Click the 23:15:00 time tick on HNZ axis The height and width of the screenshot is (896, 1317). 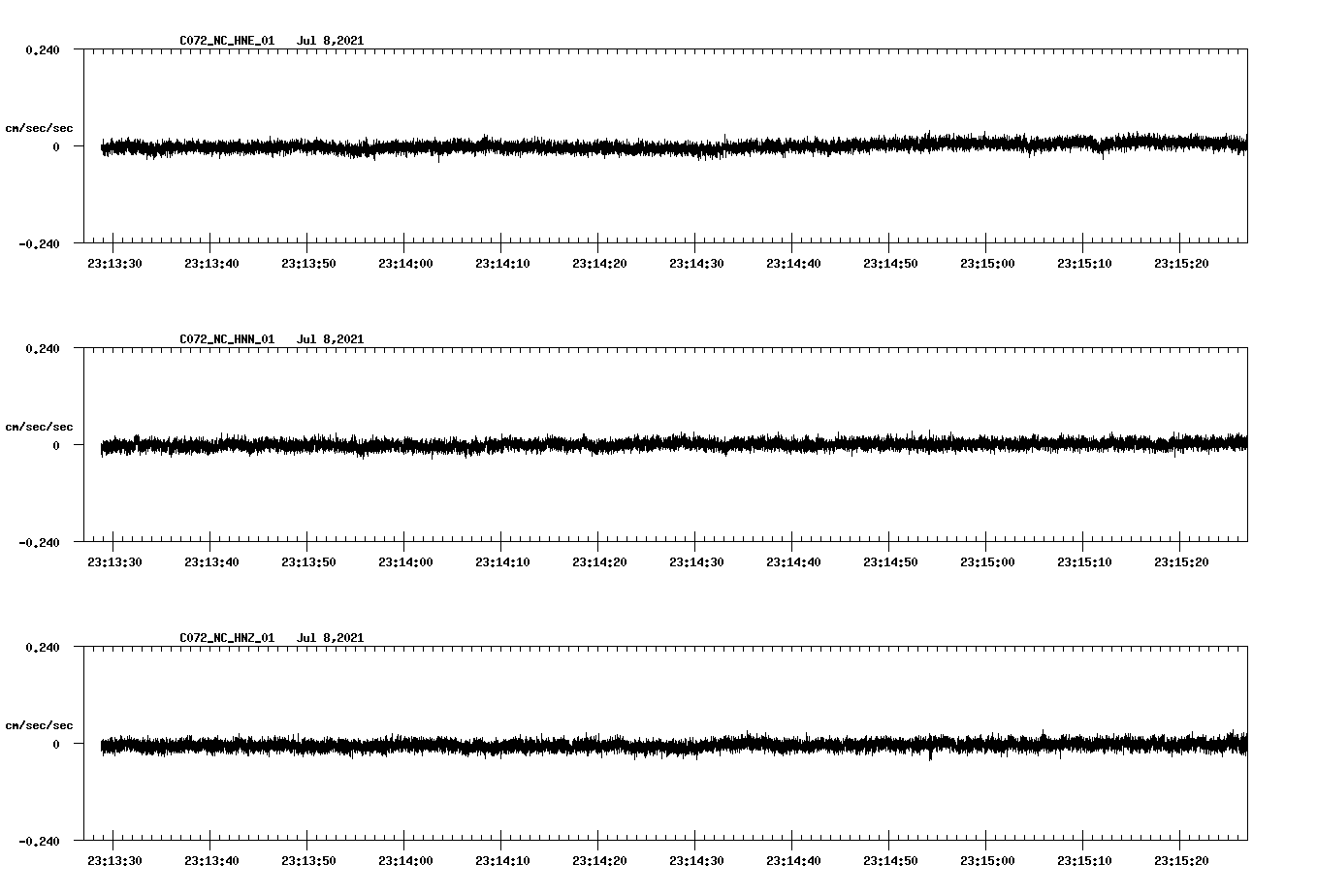(x=987, y=858)
